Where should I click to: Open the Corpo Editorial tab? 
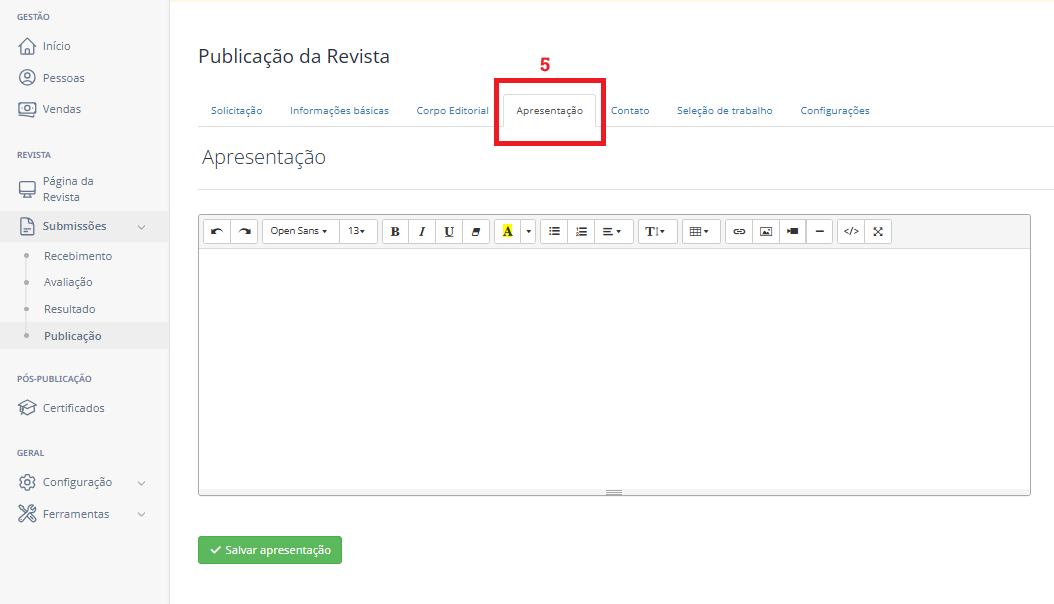pyautogui.click(x=452, y=111)
